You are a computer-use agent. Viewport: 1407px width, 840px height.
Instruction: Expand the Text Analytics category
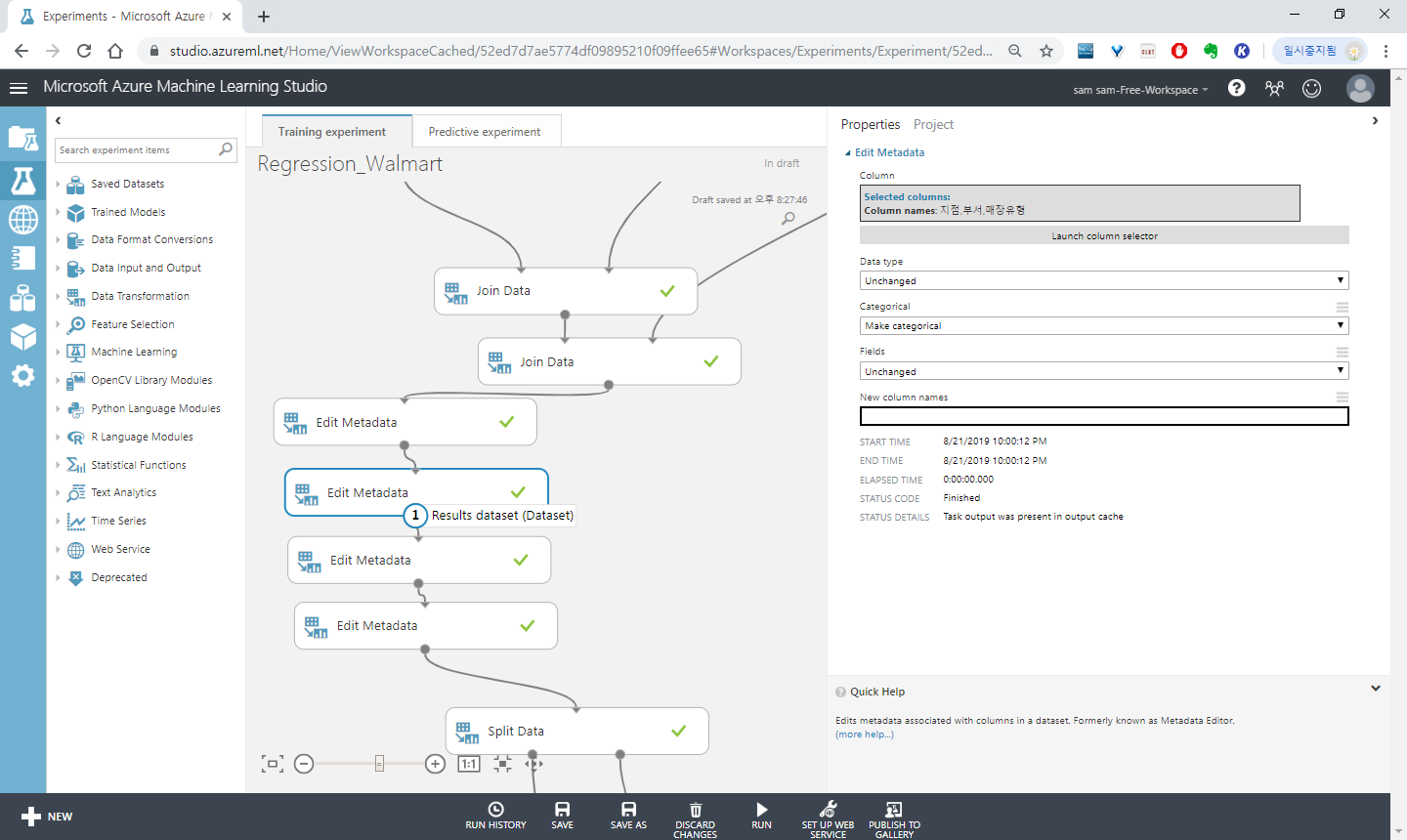pyautogui.click(x=58, y=492)
